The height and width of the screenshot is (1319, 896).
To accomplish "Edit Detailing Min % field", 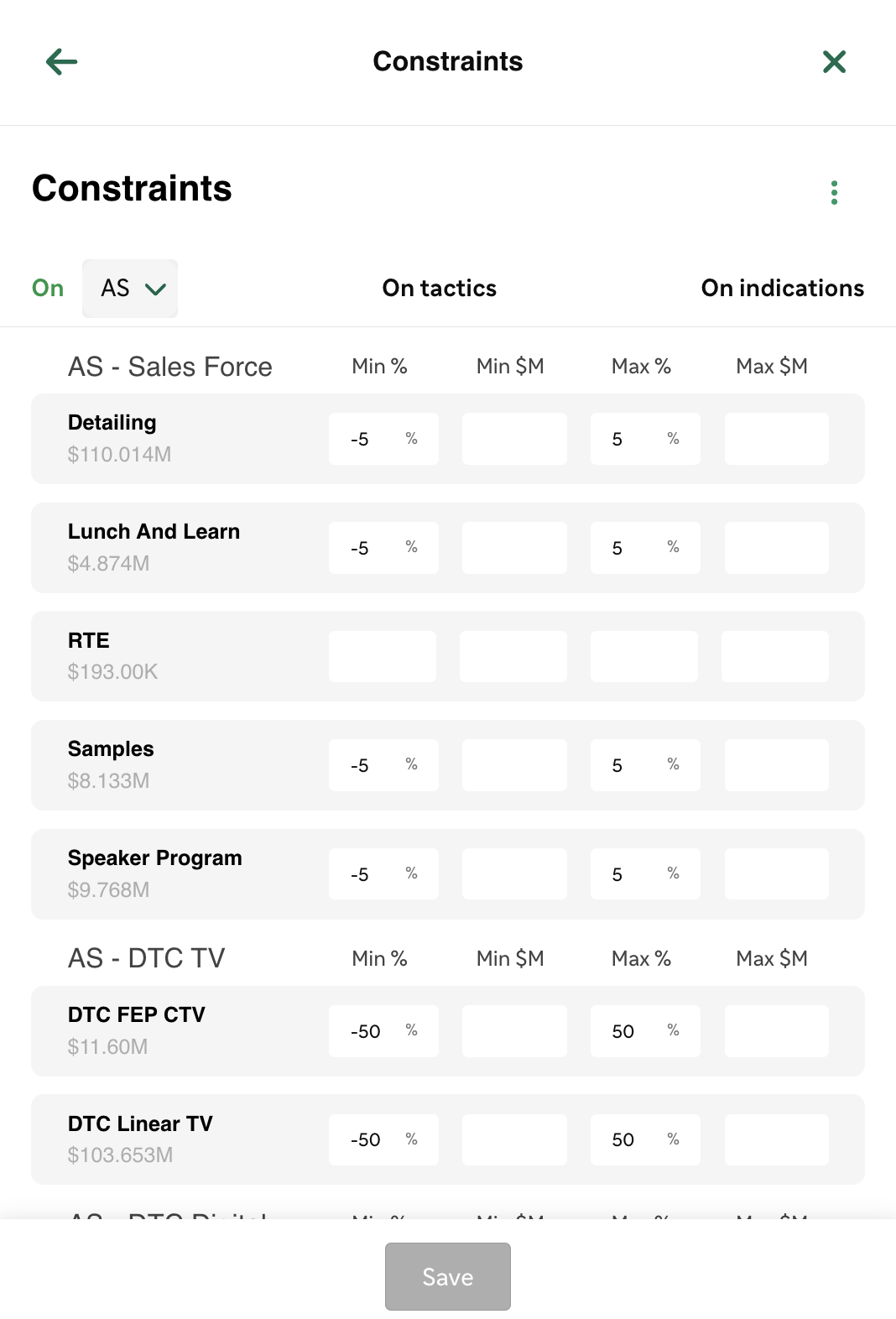I will (383, 439).
